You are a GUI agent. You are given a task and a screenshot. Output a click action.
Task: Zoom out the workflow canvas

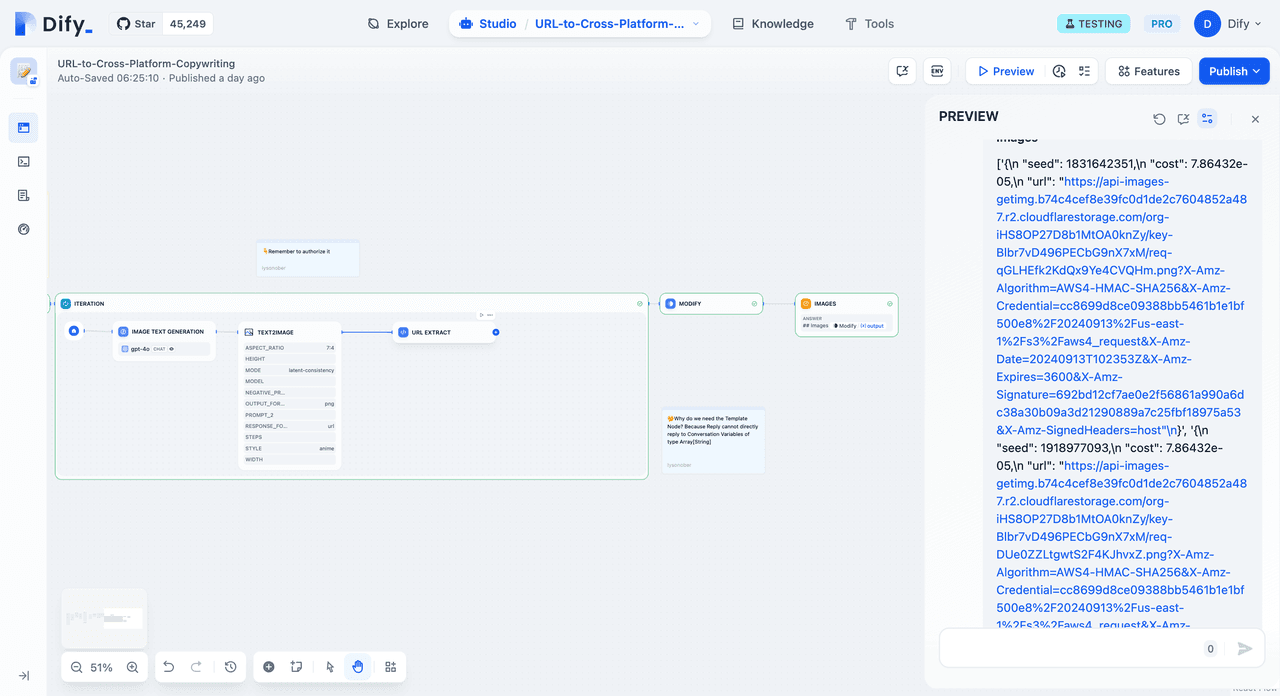pyautogui.click(x=77, y=667)
